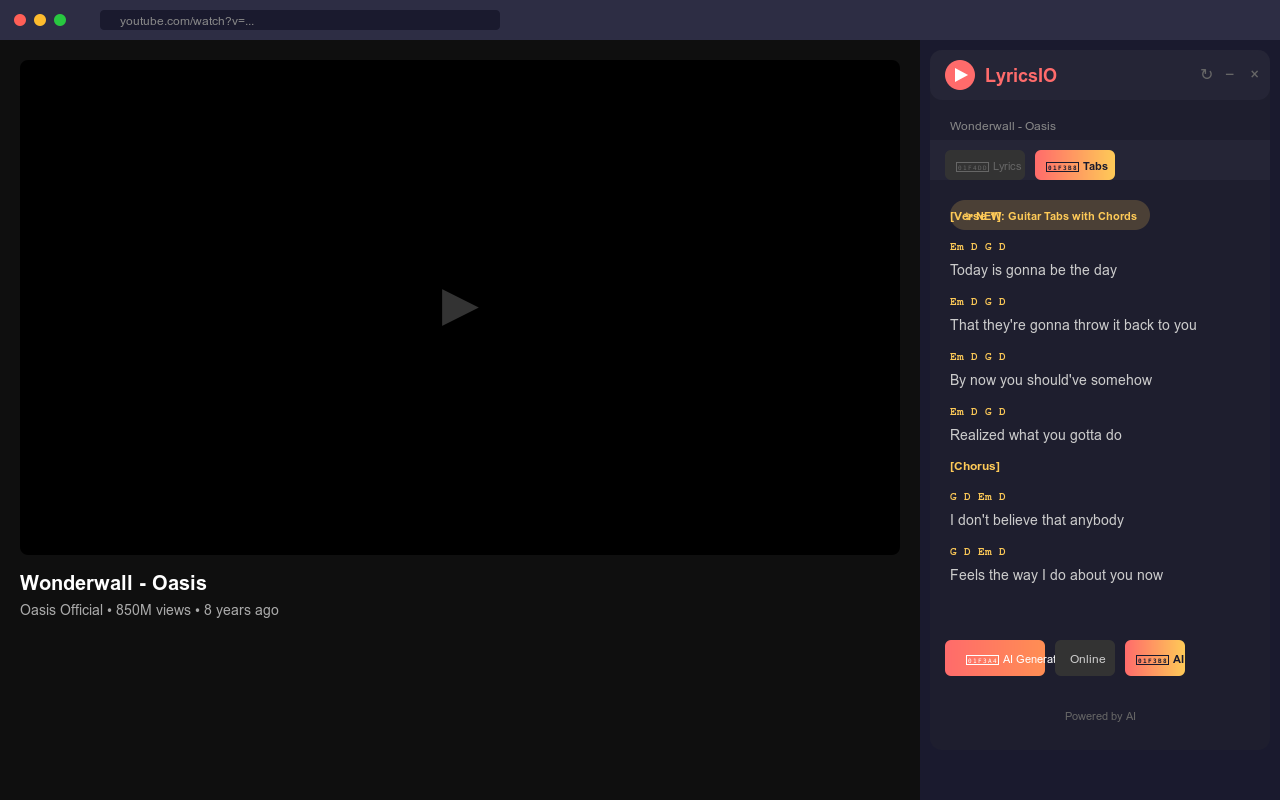This screenshot has width=1280, height=800.
Task: Click the LyricsIO title text
Action: pyautogui.click(x=1021, y=75)
